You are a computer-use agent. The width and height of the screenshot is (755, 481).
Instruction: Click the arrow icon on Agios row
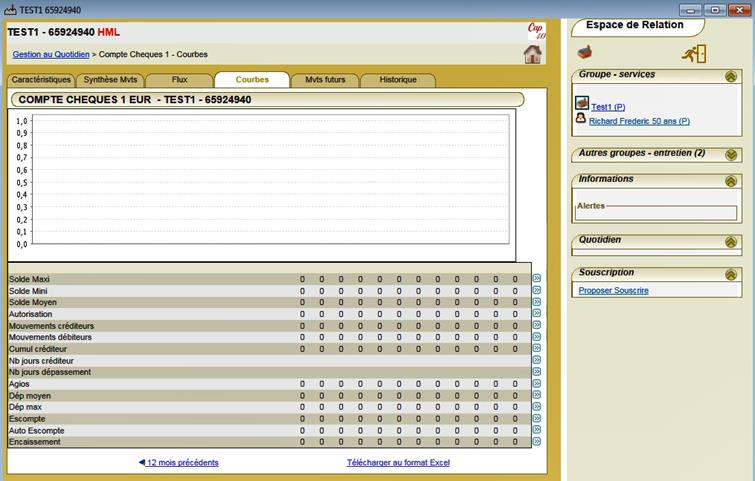click(x=537, y=384)
